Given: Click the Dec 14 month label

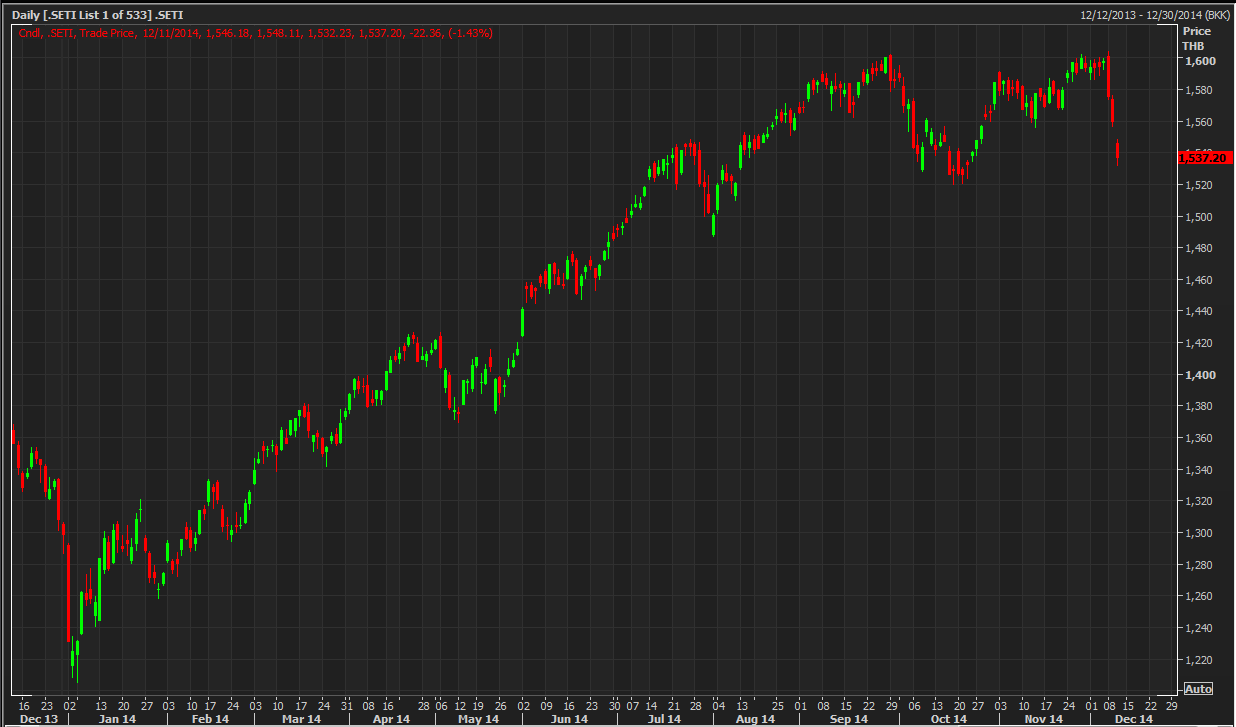Looking at the screenshot, I should click(1134, 719).
